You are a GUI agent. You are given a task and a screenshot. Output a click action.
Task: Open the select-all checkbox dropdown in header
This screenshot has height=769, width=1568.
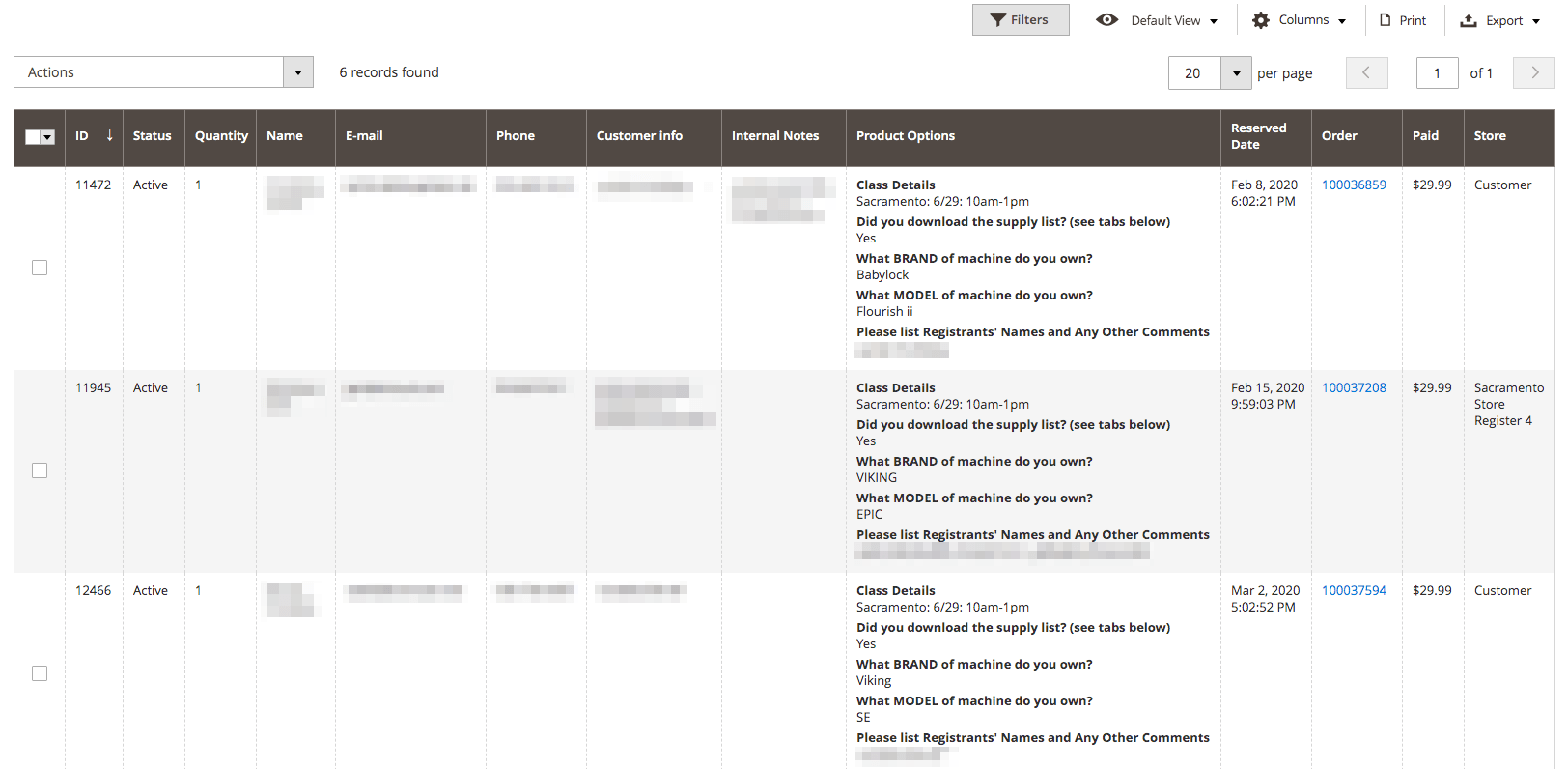tap(47, 137)
